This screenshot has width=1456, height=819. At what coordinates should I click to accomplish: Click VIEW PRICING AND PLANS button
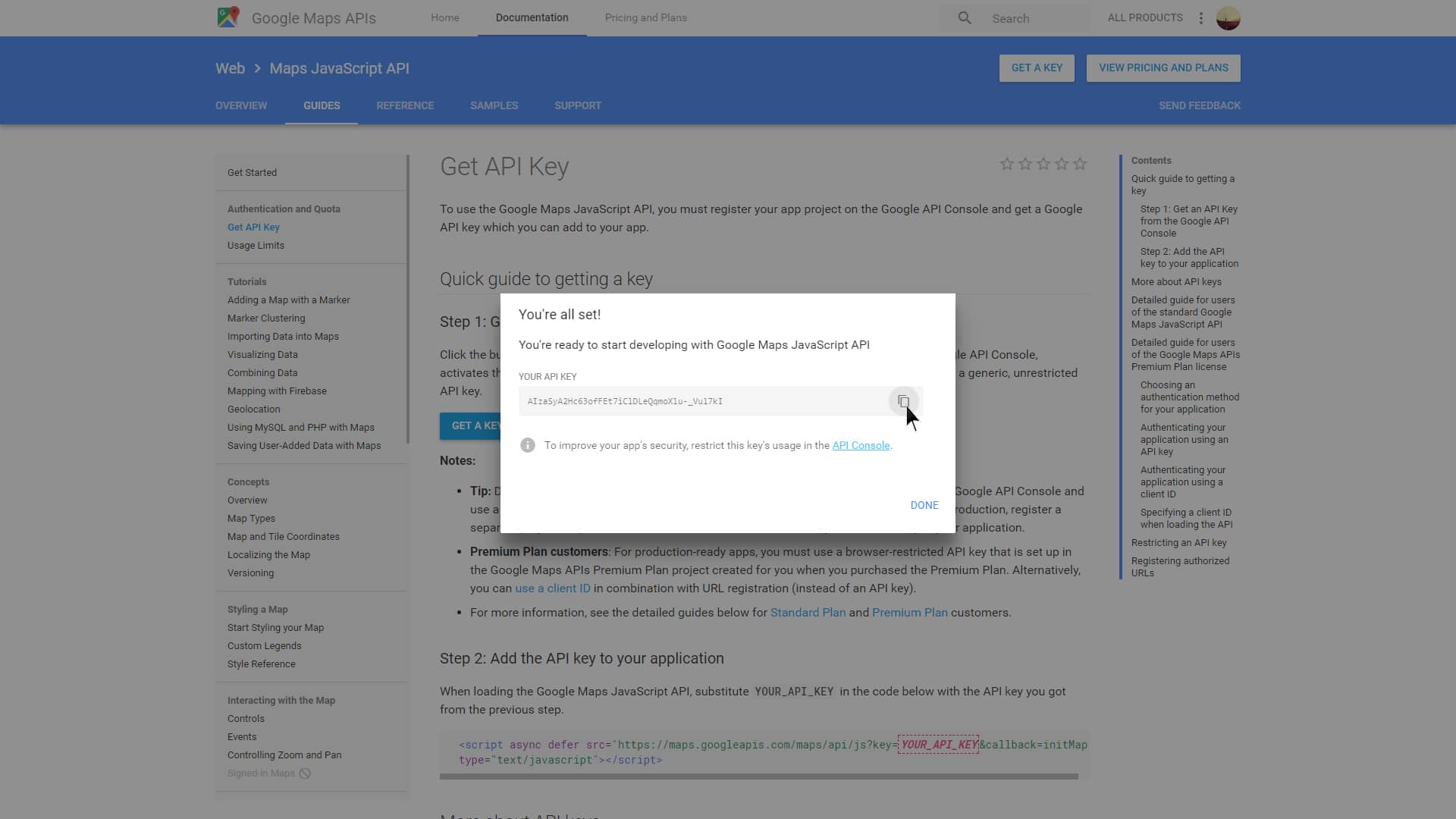point(1163,68)
